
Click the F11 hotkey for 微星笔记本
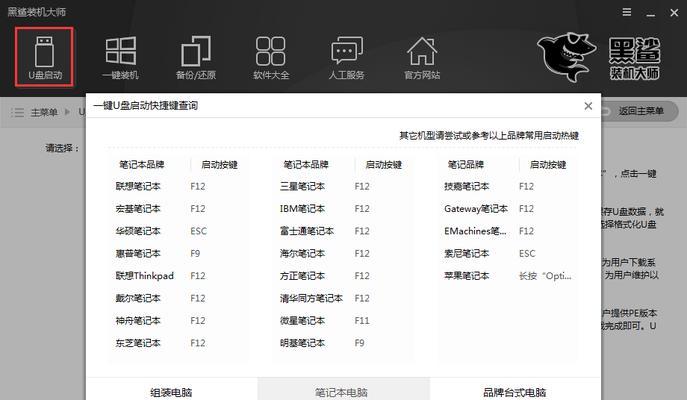(x=362, y=321)
